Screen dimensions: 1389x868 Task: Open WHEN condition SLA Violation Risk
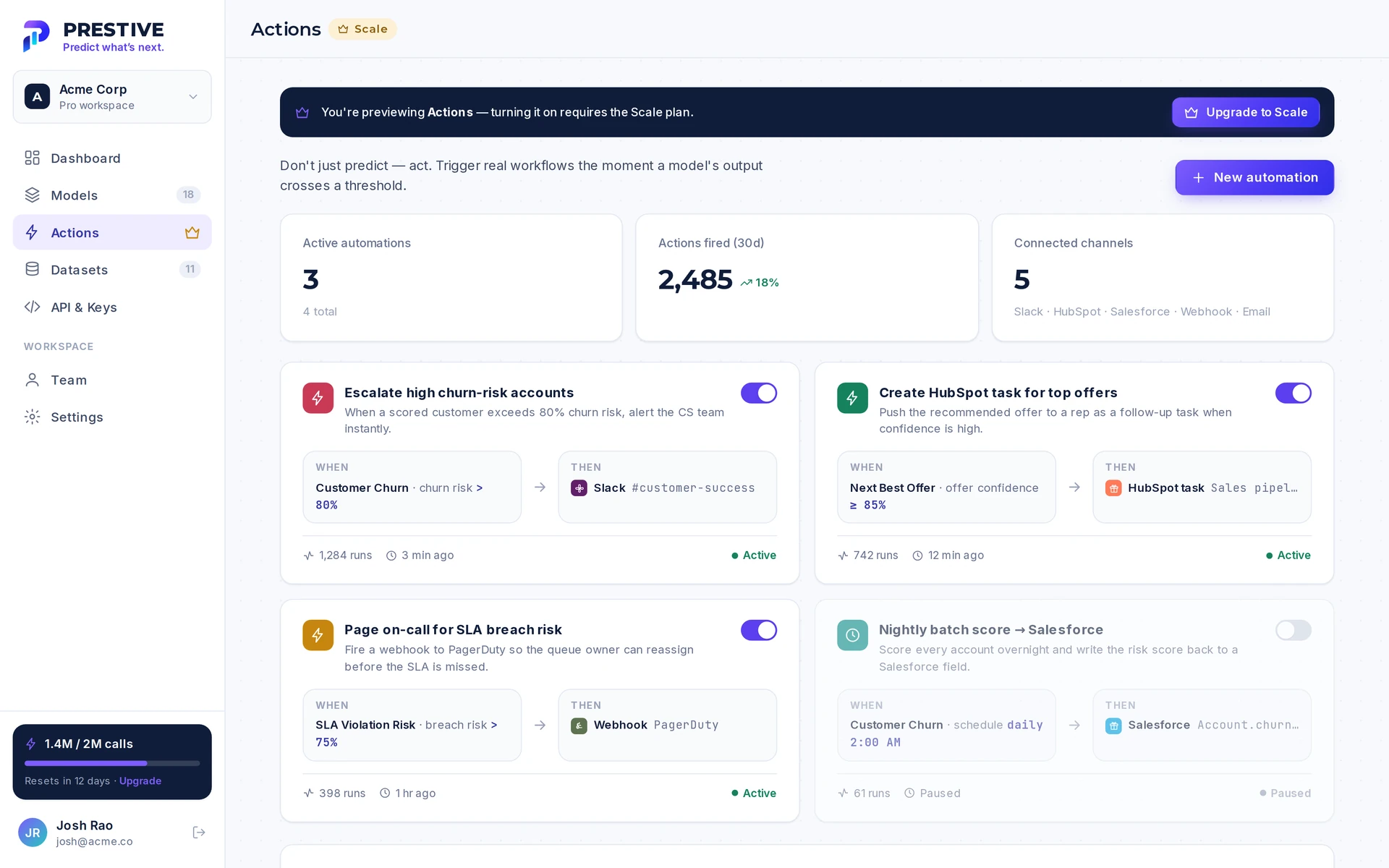click(x=412, y=725)
